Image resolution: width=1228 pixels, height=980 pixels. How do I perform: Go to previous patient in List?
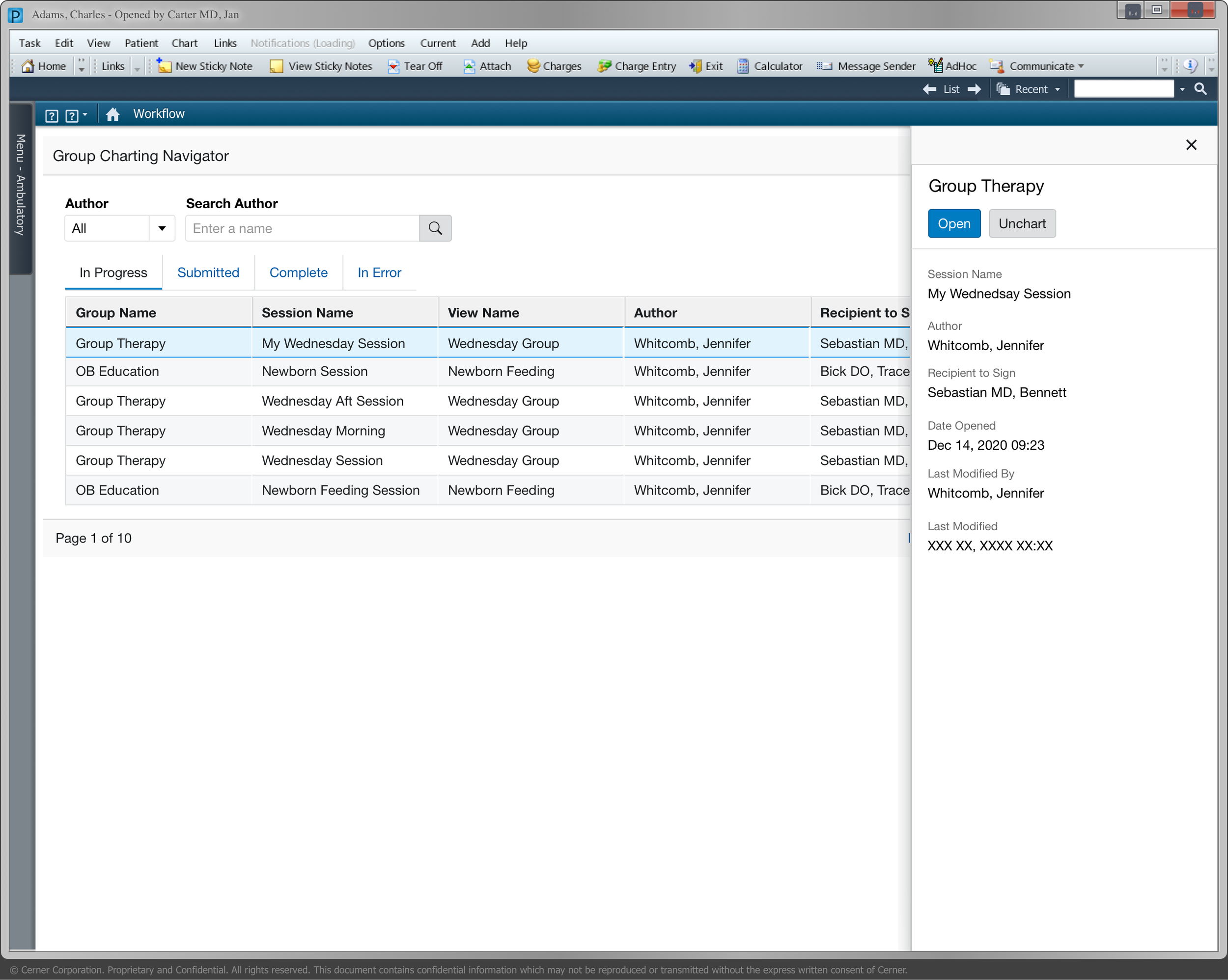click(929, 89)
